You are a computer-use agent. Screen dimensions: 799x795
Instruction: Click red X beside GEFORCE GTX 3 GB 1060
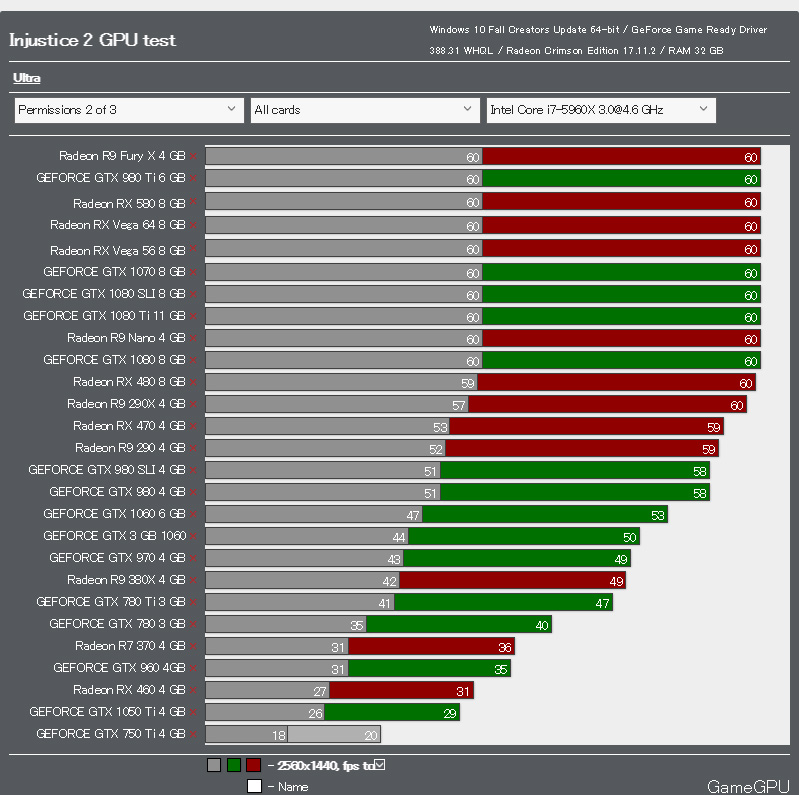[x=193, y=536]
